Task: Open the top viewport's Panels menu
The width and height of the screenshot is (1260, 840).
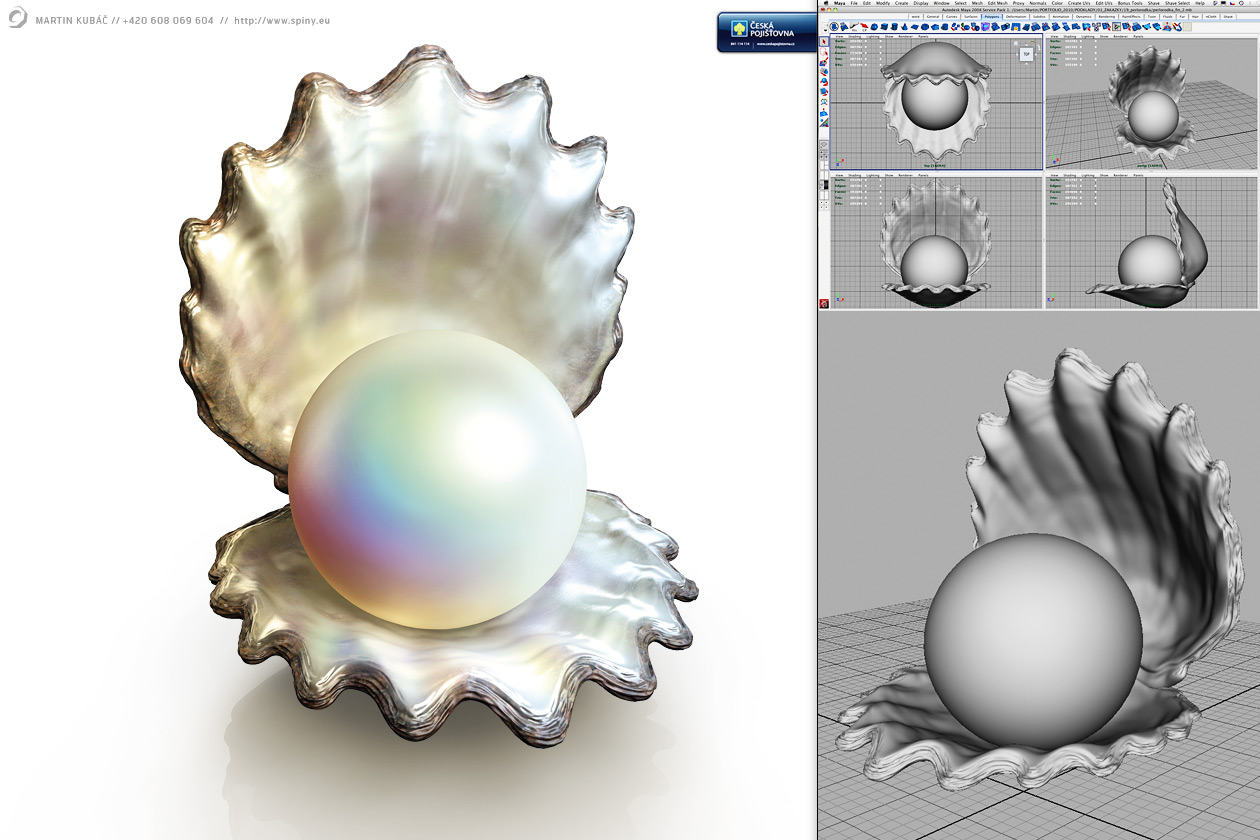Action: point(923,36)
